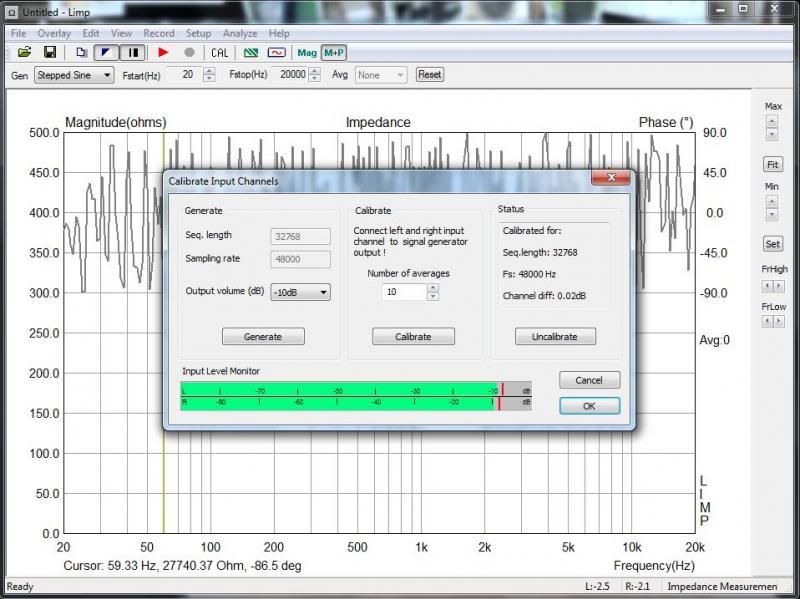Screen dimensions: 800x599
Task: Toggle the M+P magnitude and phase view
Action: tap(333, 52)
